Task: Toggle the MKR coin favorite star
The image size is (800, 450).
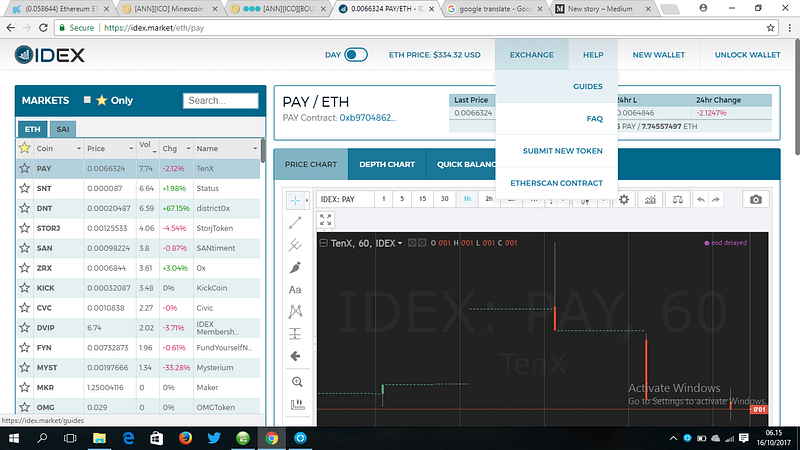Action: click(x=24, y=387)
